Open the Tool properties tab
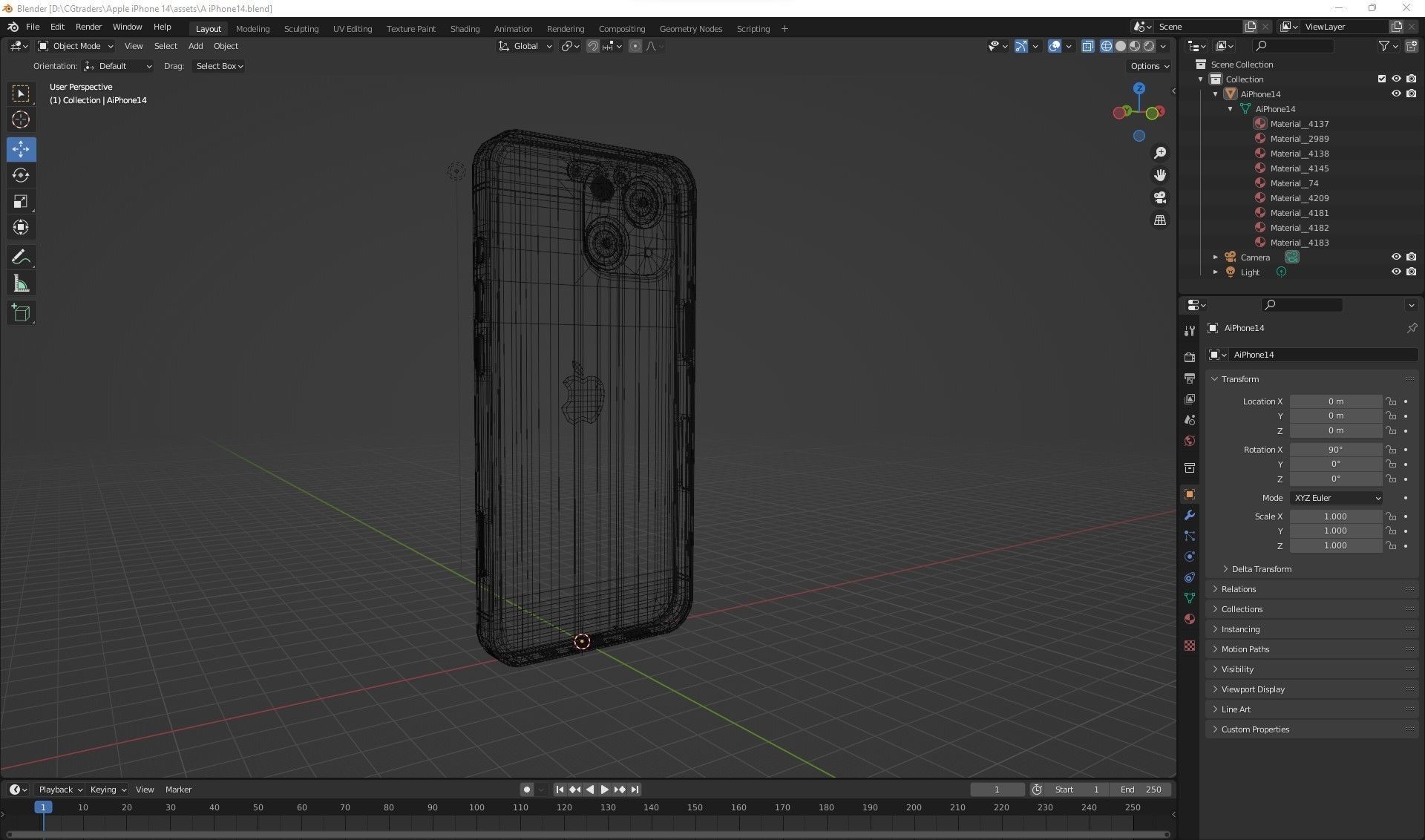Viewport: 1425px width, 840px height. (x=1190, y=330)
